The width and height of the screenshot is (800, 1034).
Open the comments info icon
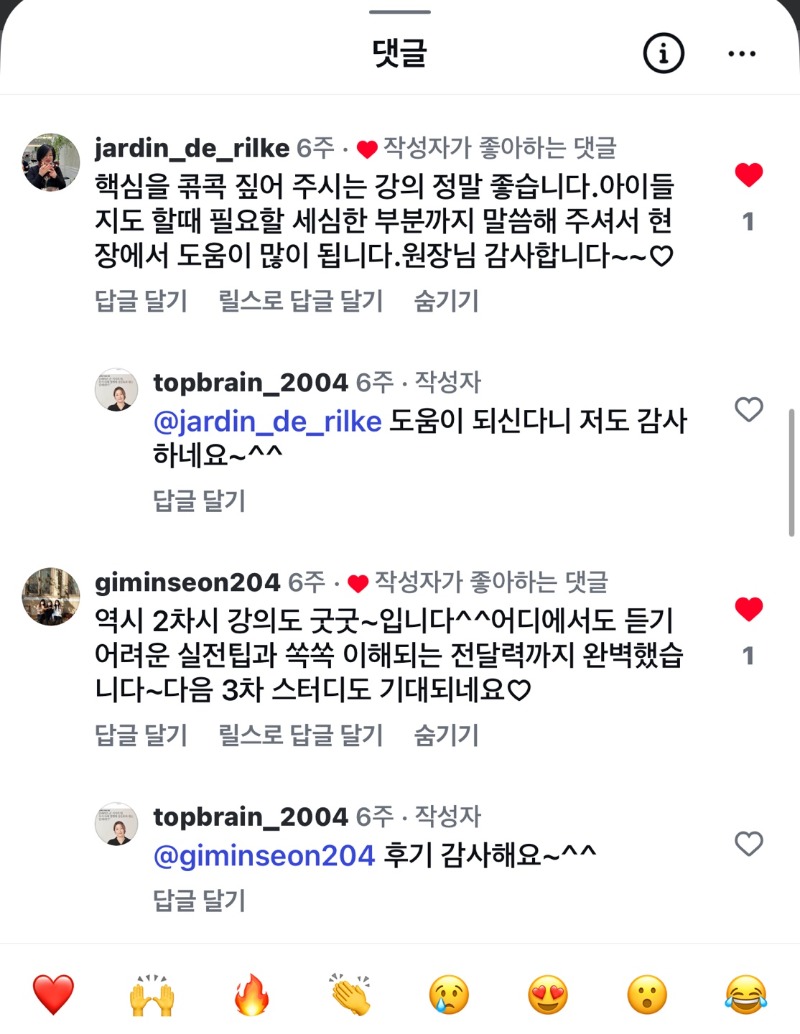(663, 53)
